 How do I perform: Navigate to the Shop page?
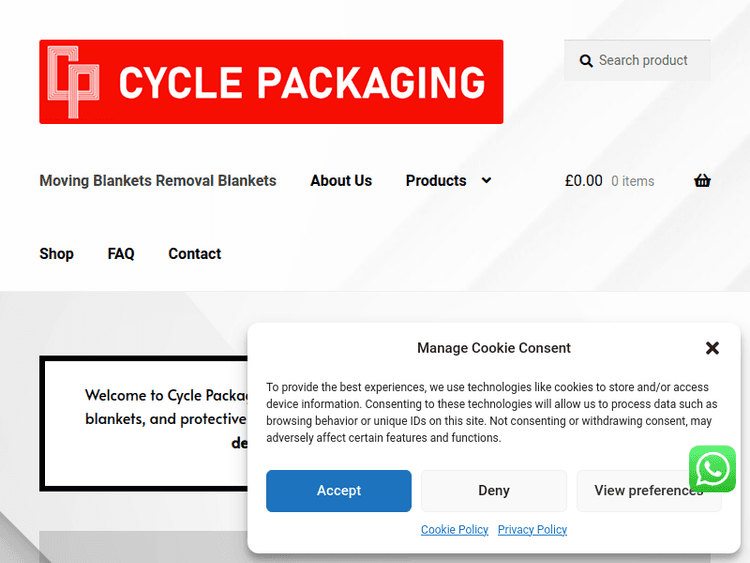tap(56, 254)
